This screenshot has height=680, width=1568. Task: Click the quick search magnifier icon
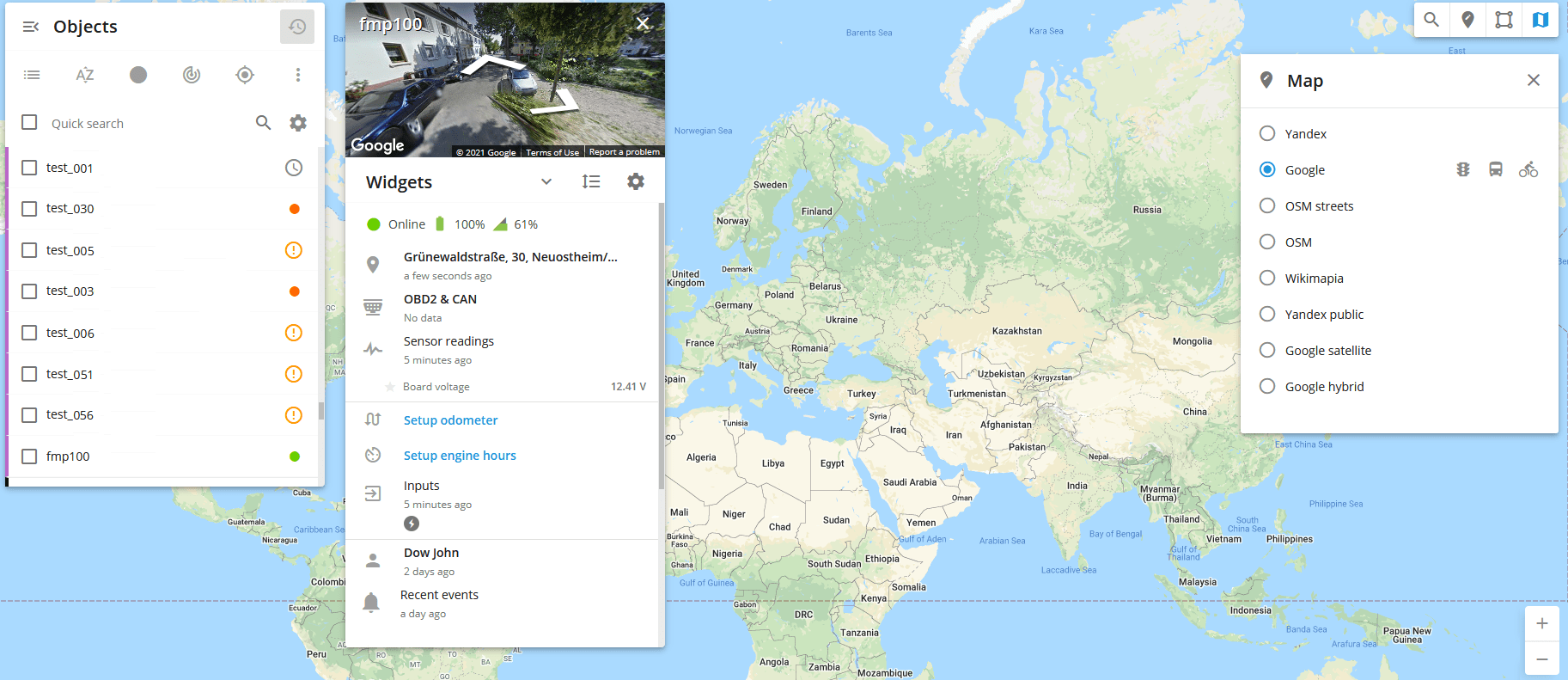tap(264, 123)
